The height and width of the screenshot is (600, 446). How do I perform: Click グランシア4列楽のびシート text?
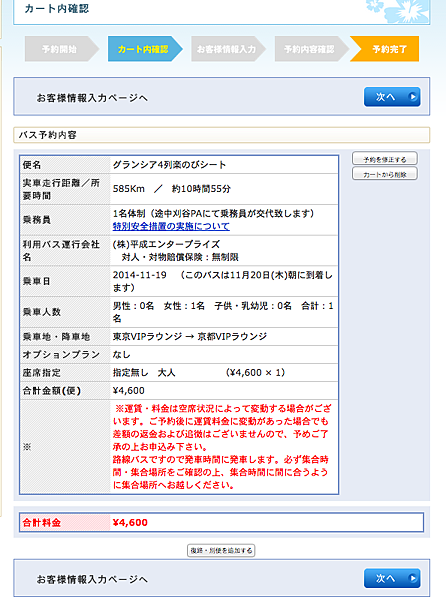(169, 165)
